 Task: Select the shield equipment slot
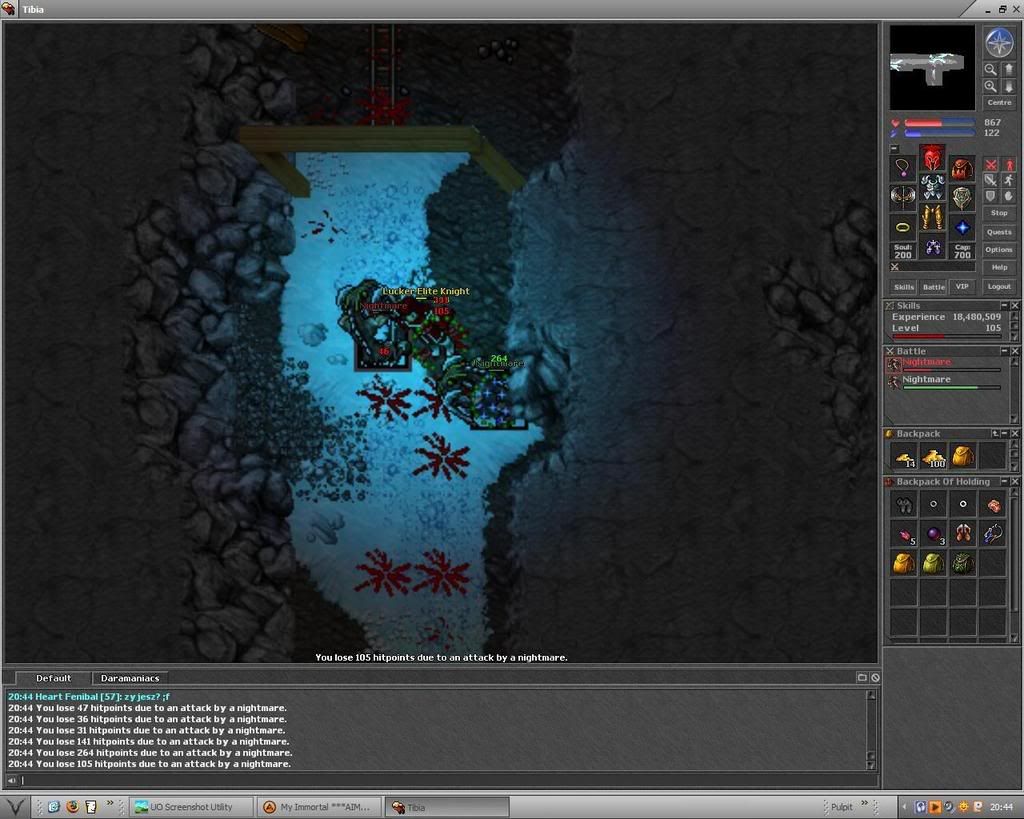point(962,197)
